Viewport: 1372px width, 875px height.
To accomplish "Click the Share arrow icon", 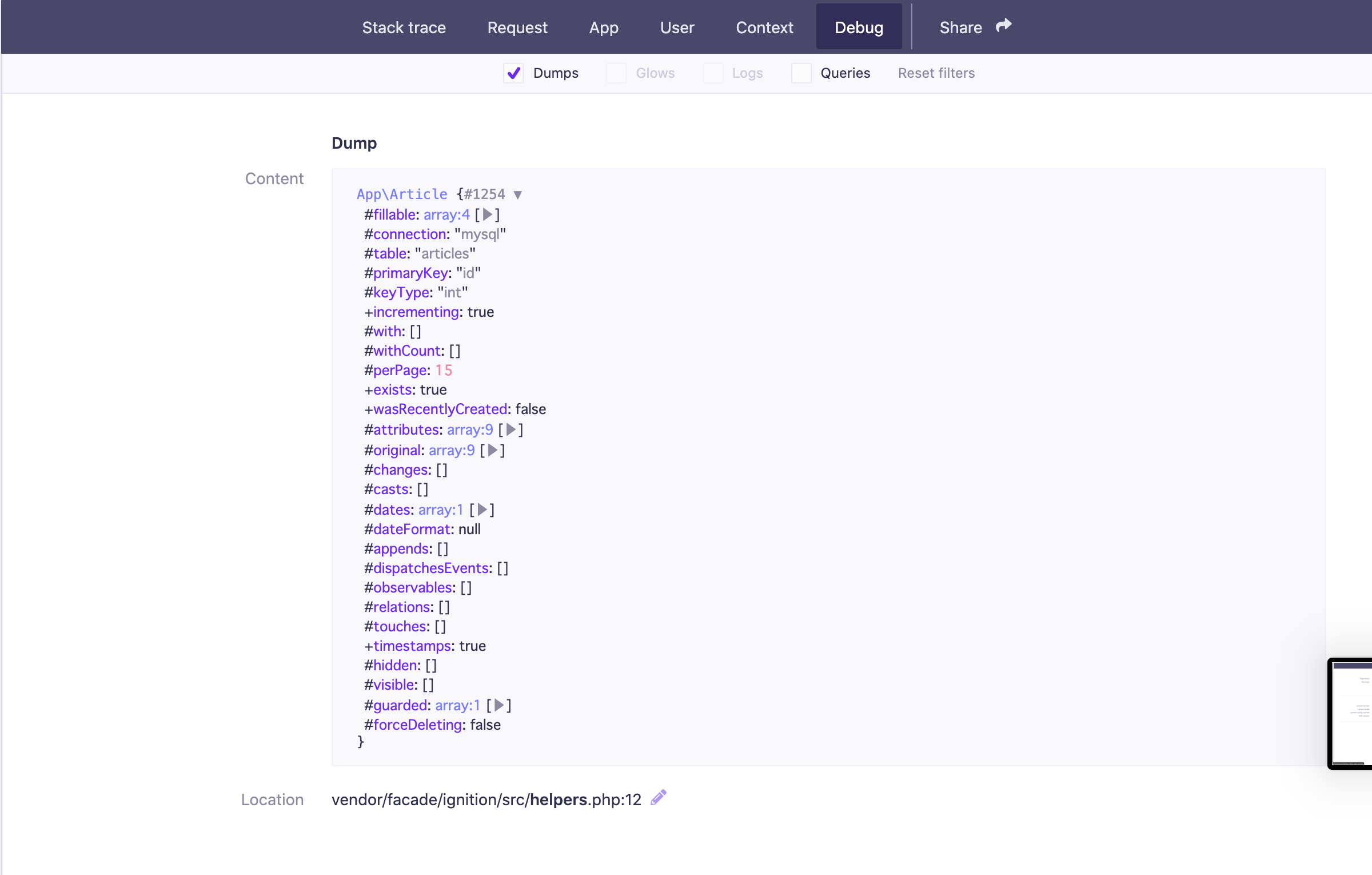I will [x=1003, y=26].
